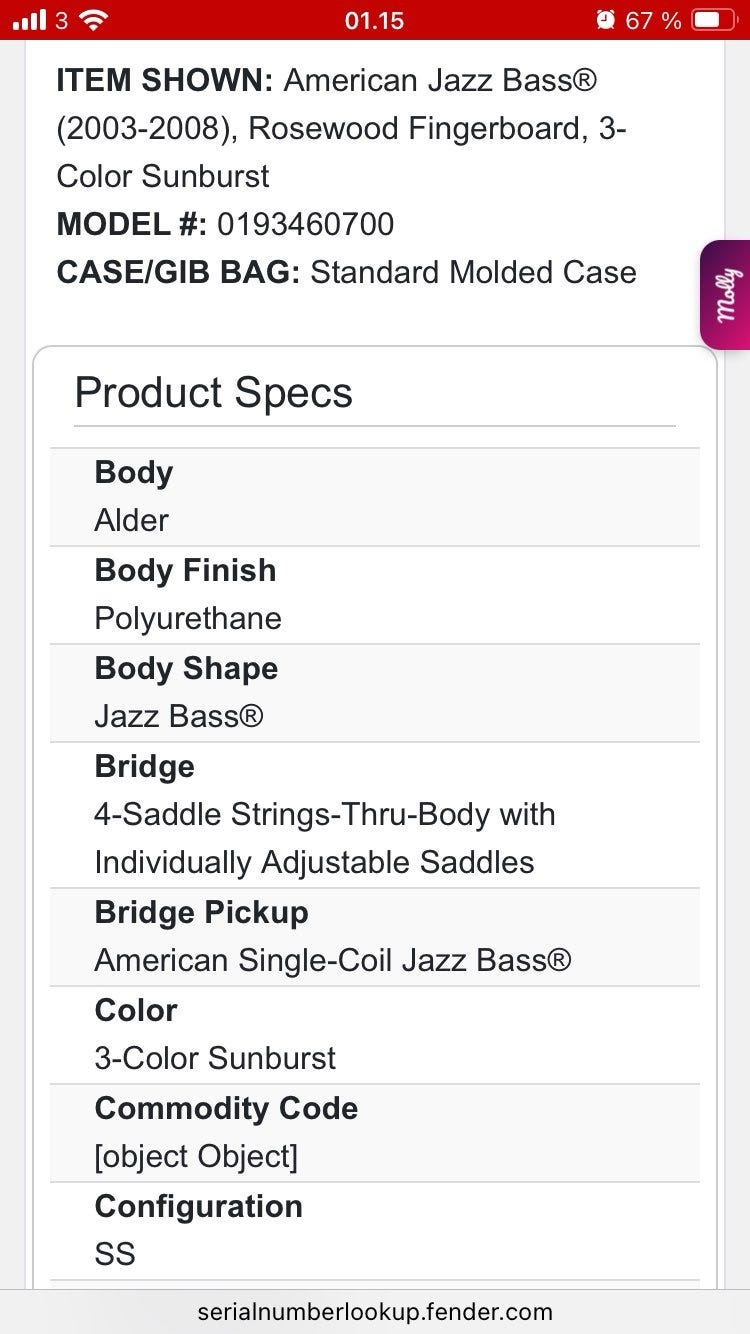Select the Body Finish Polyurethane row
The width and height of the screenshot is (750, 1334).
tap(375, 595)
